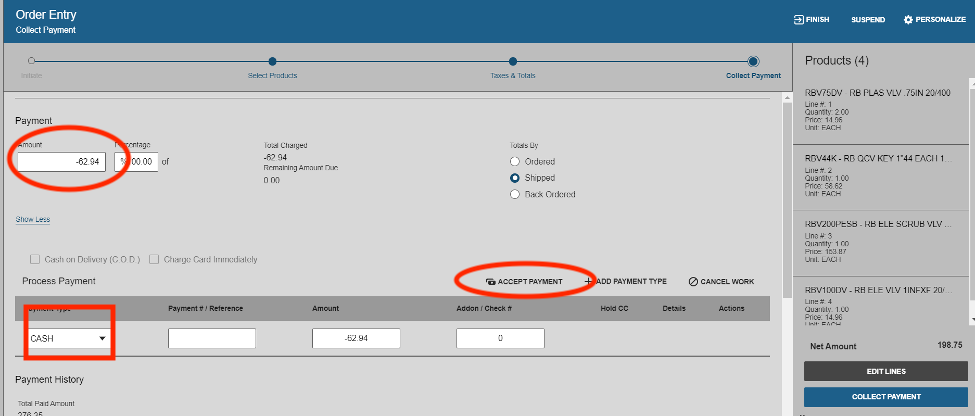The height and width of the screenshot is (416, 977).
Task: Enable Cash on Delivery checkbox
Action: tap(35, 259)
